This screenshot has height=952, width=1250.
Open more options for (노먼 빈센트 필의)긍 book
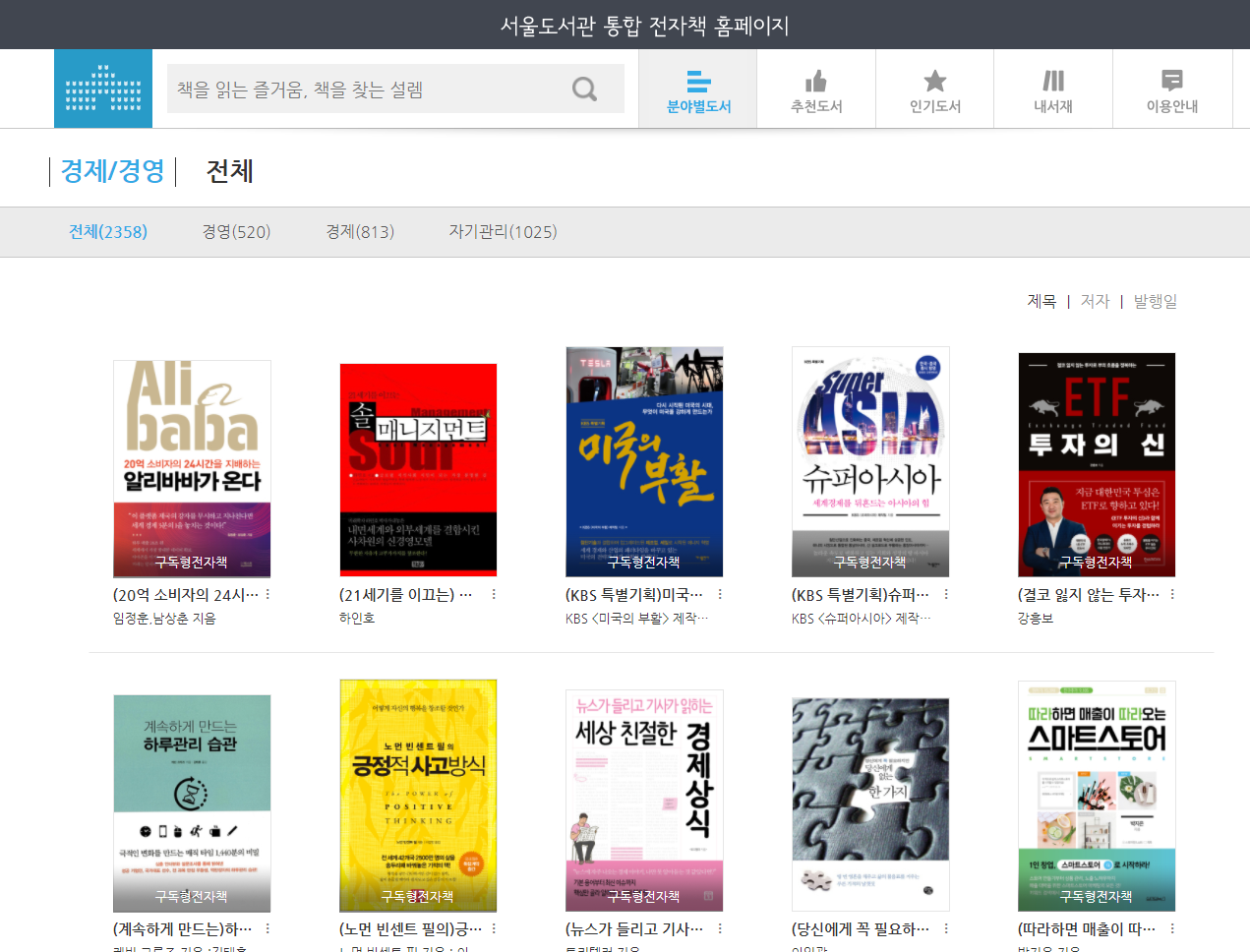pyautogui.click(x=494, y=928)
